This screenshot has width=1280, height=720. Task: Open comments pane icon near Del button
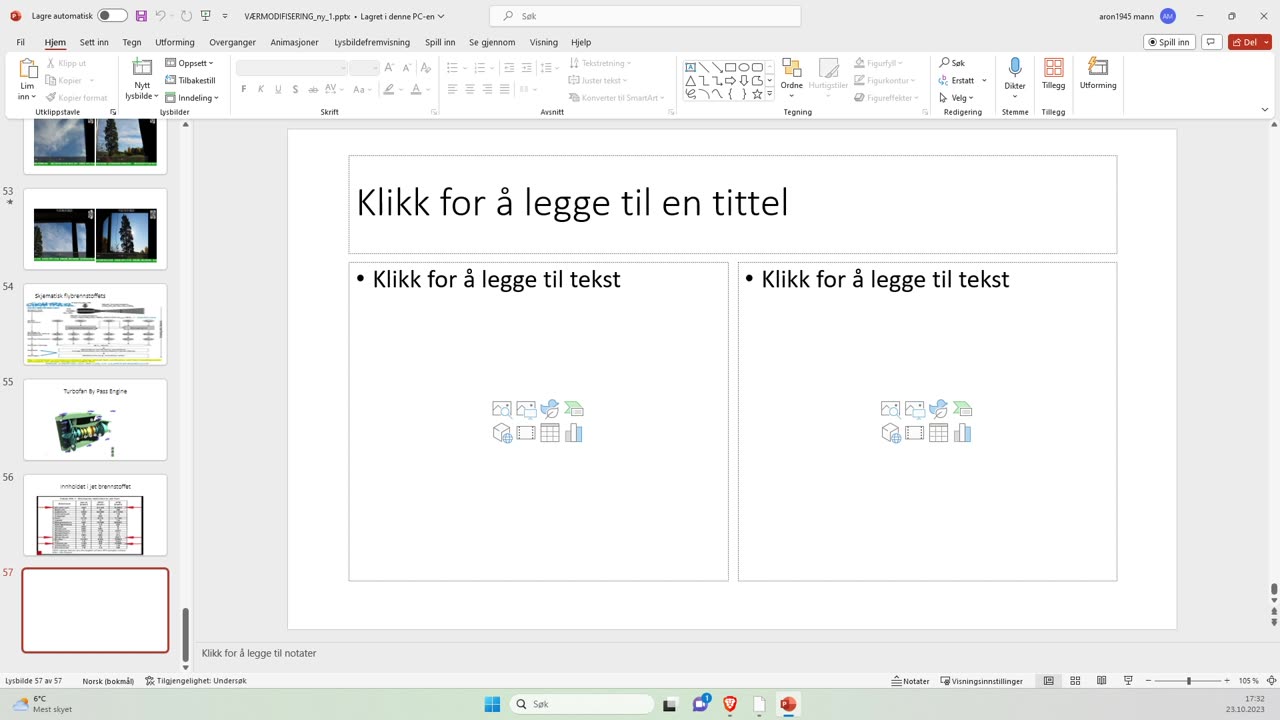(x=1211, y=42)
